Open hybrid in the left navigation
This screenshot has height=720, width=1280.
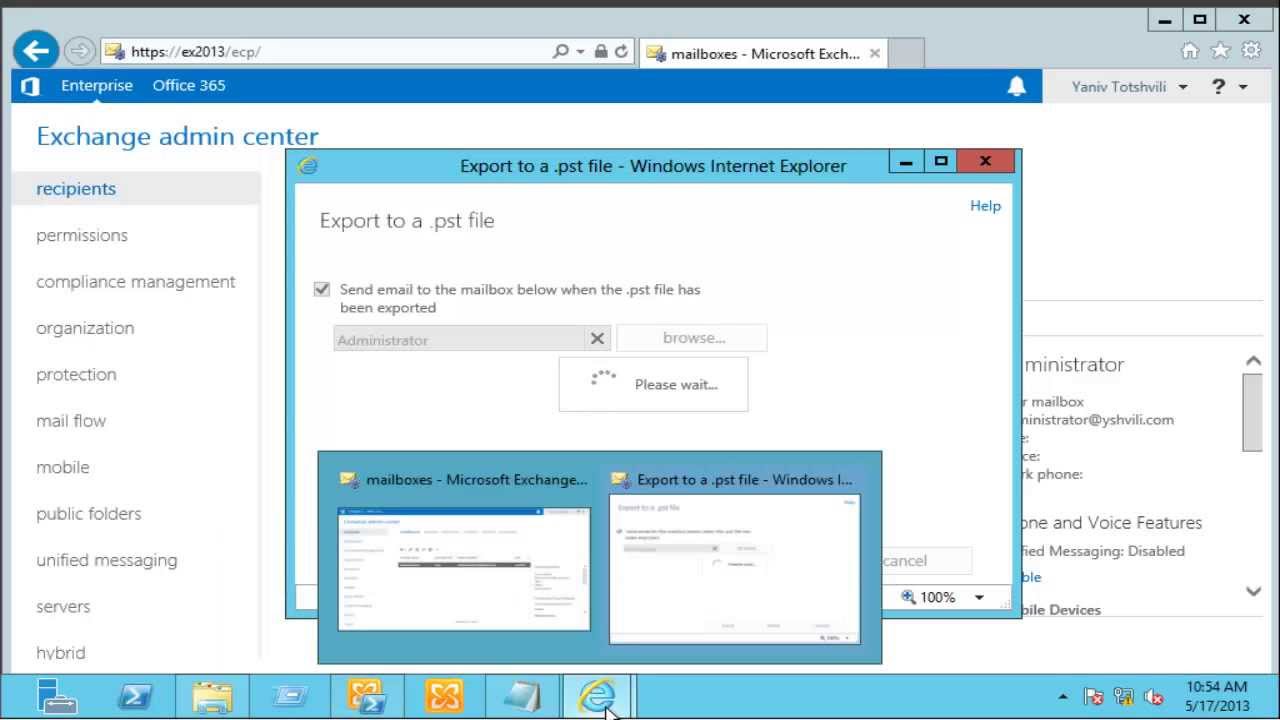61,652
